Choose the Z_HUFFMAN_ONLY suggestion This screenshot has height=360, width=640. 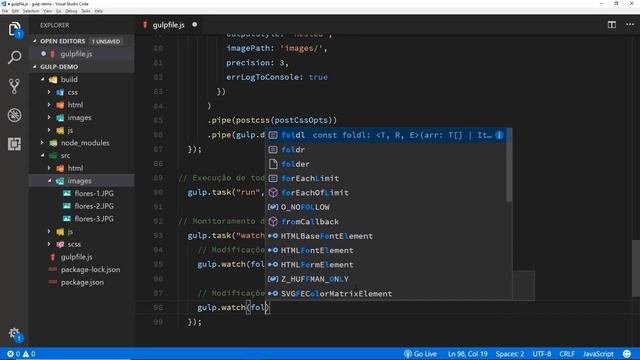click(387, 279)
